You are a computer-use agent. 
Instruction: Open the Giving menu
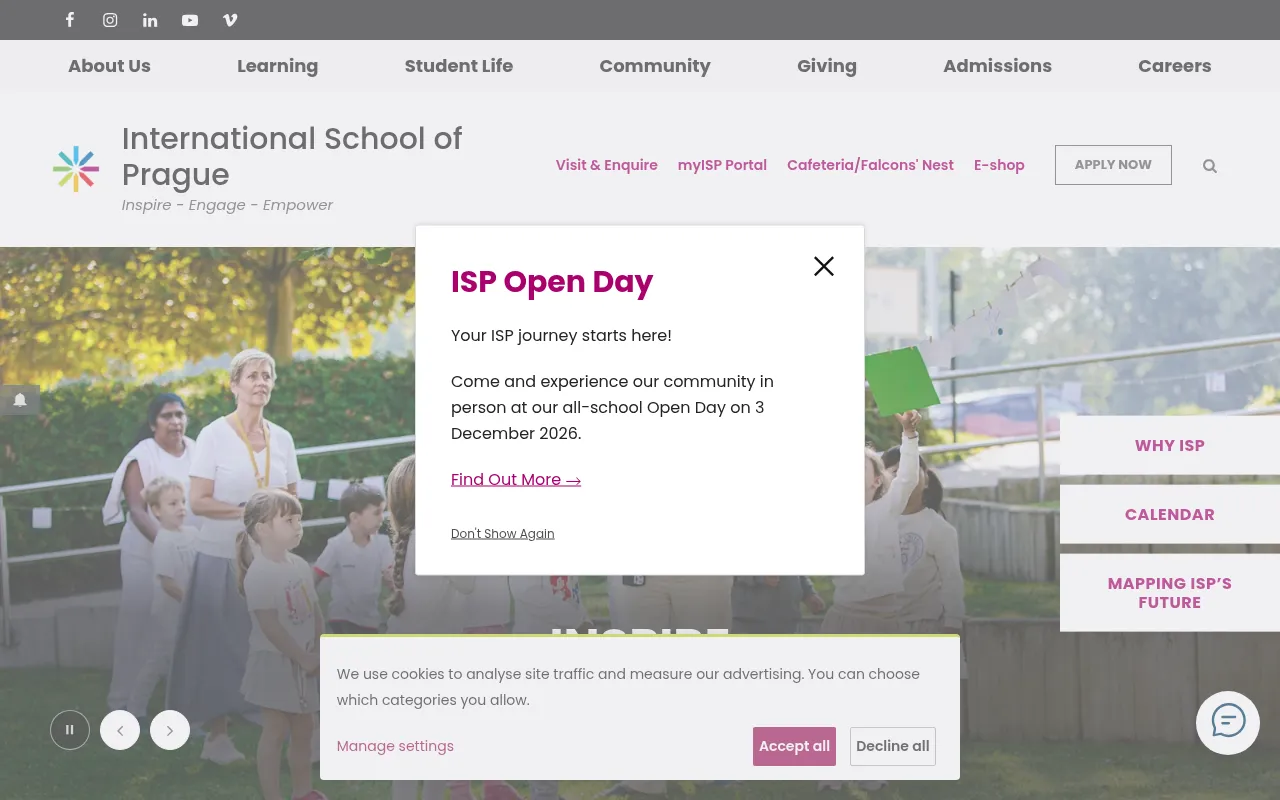pos(827,66)
